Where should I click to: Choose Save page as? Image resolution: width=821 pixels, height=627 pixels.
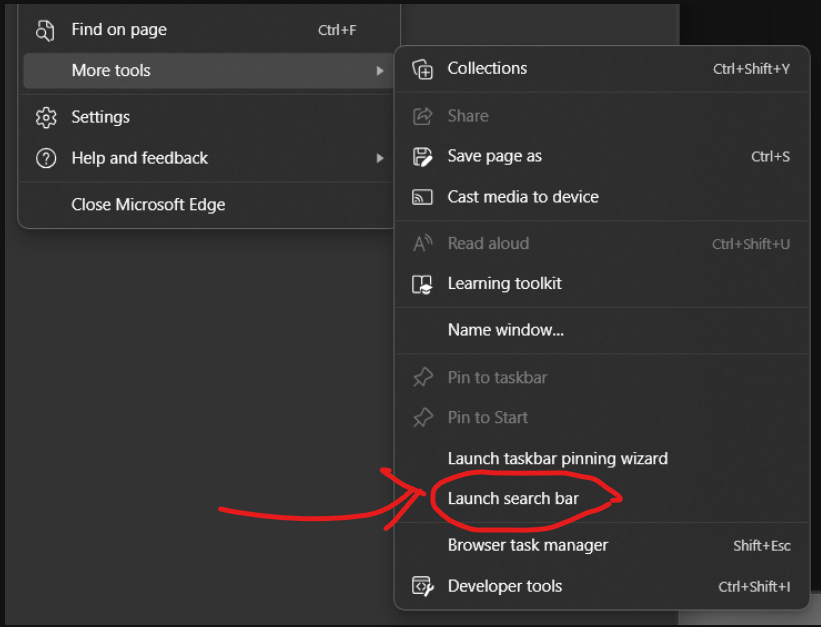click(x=602, y=156)
